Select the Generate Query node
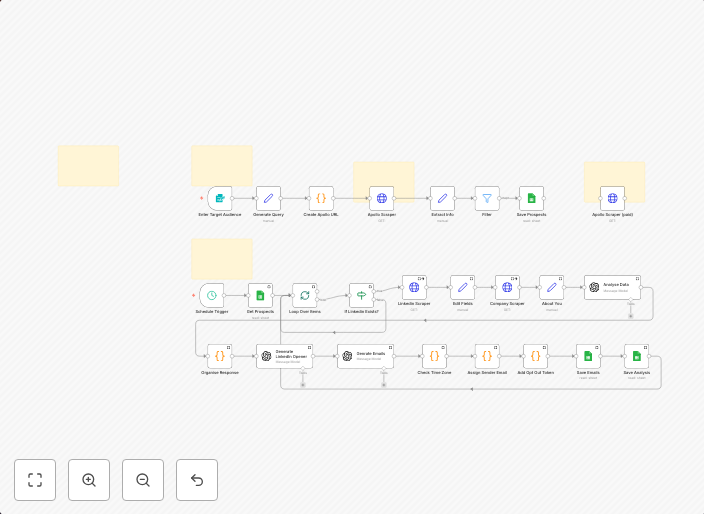Viewport: 704px width, 514px height. point(268,198)
